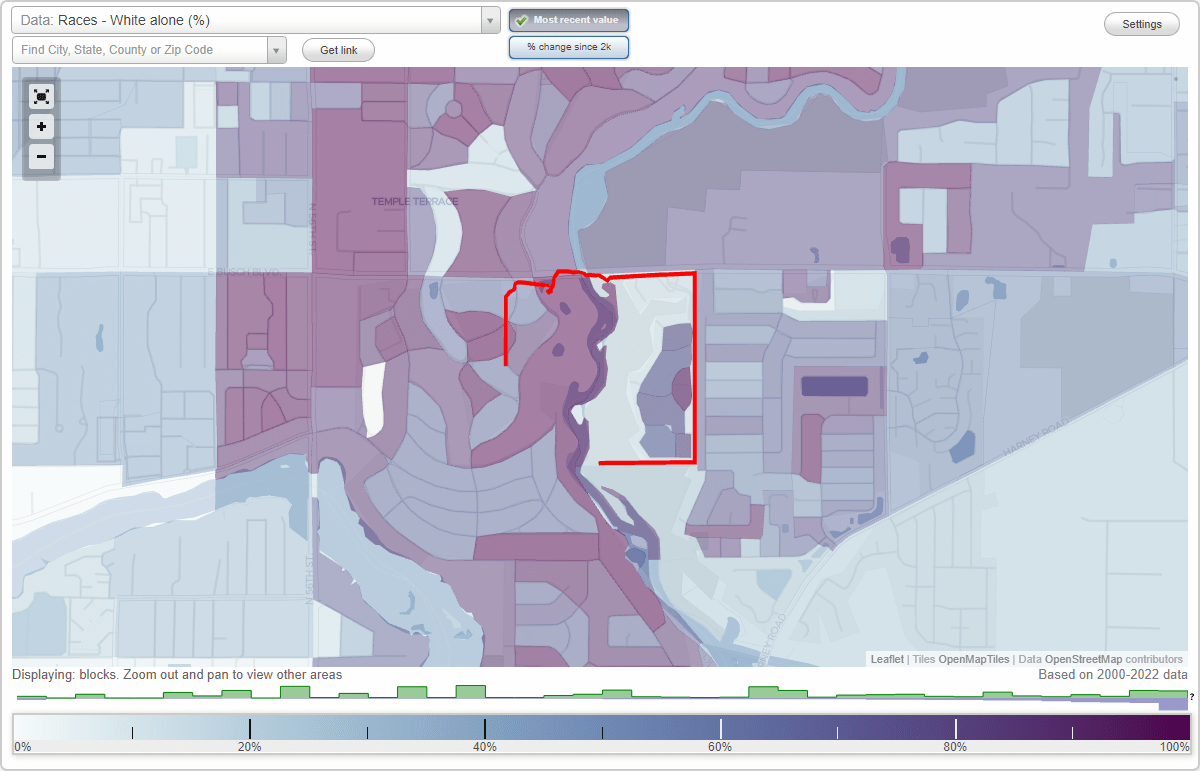This screenshot has height=771, width=1200.
Task: Zoom out with the minus button
Action: coord(41,156)
